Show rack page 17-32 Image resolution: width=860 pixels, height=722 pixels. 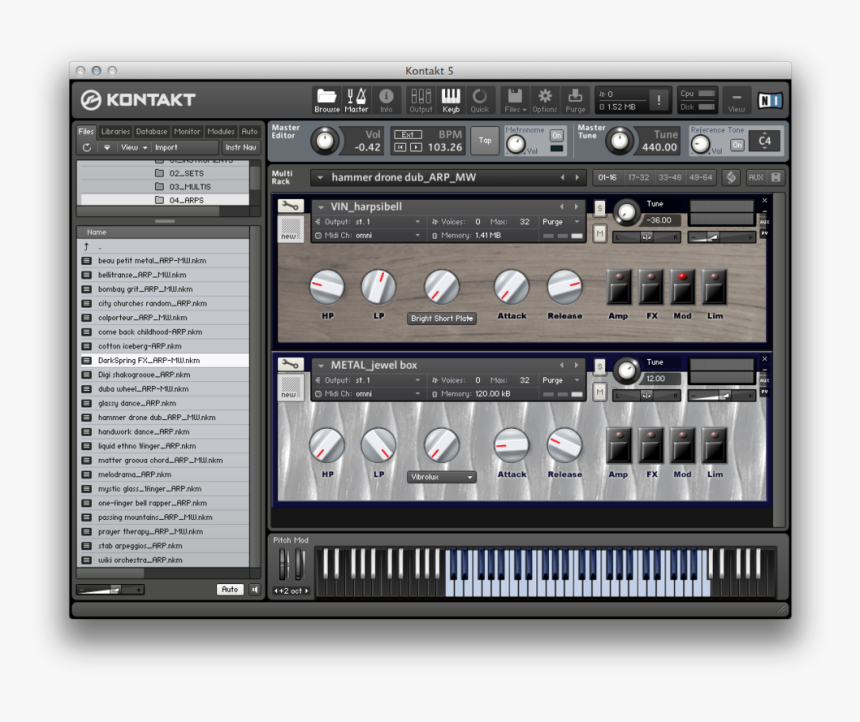[638, 177]
